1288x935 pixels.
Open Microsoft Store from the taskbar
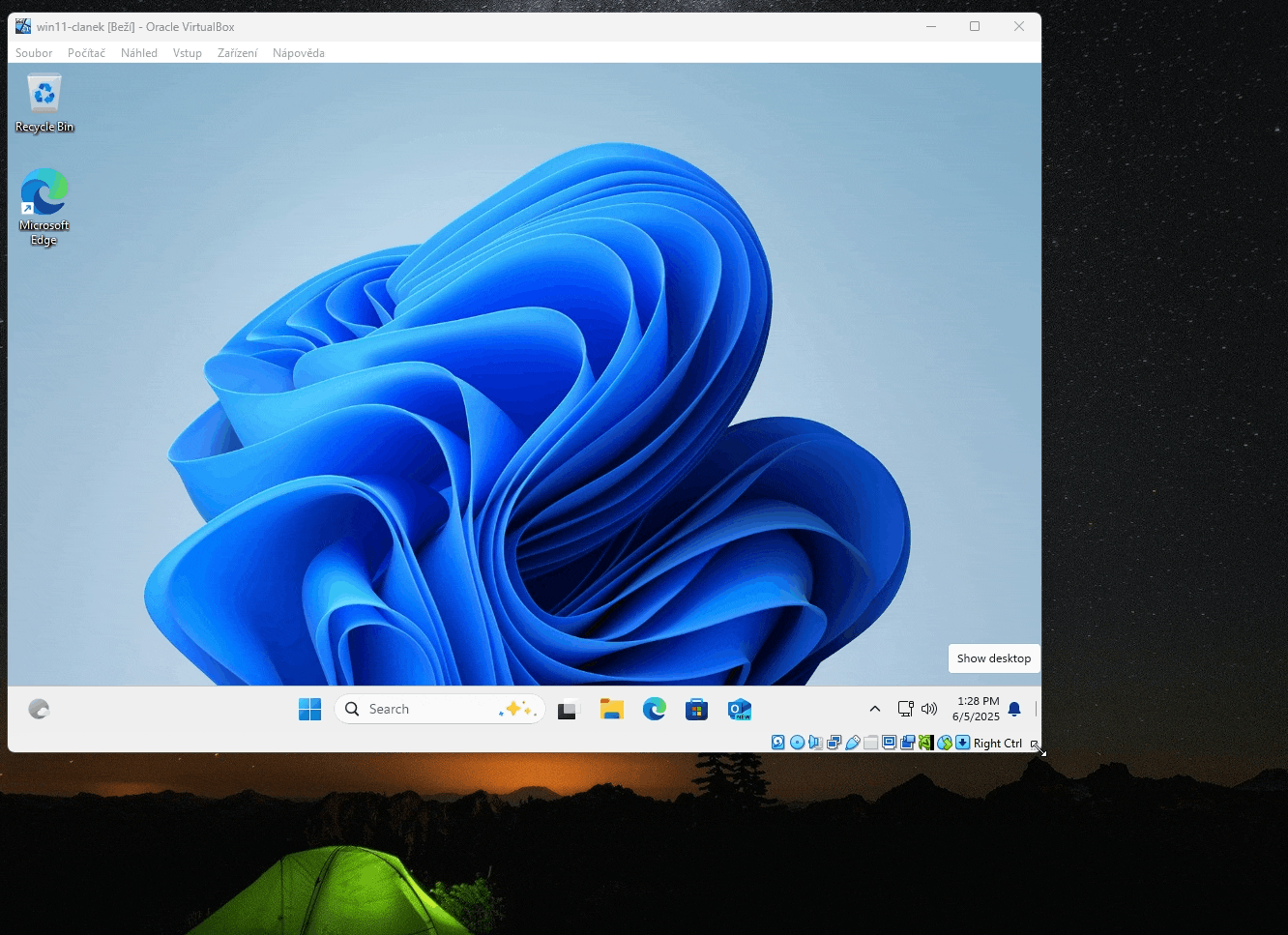(696, 710)
